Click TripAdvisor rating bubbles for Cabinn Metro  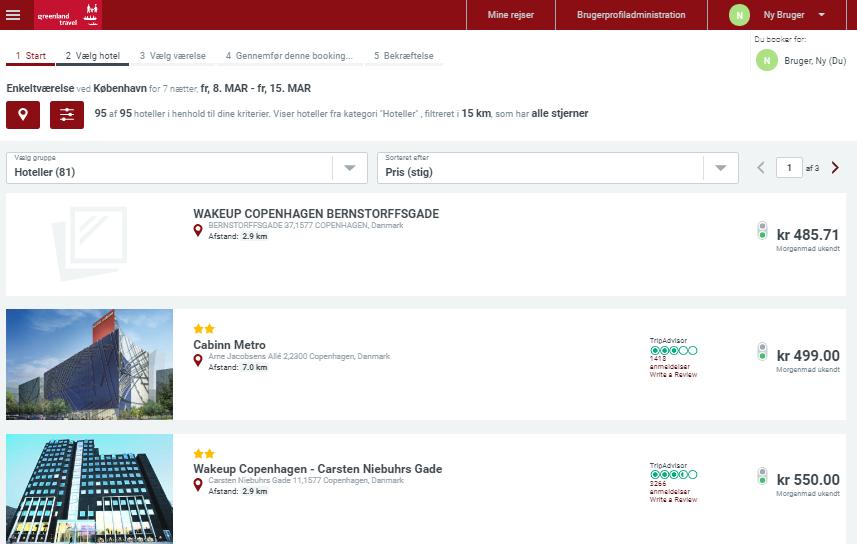pyautogui.click(x=673, y=350)
